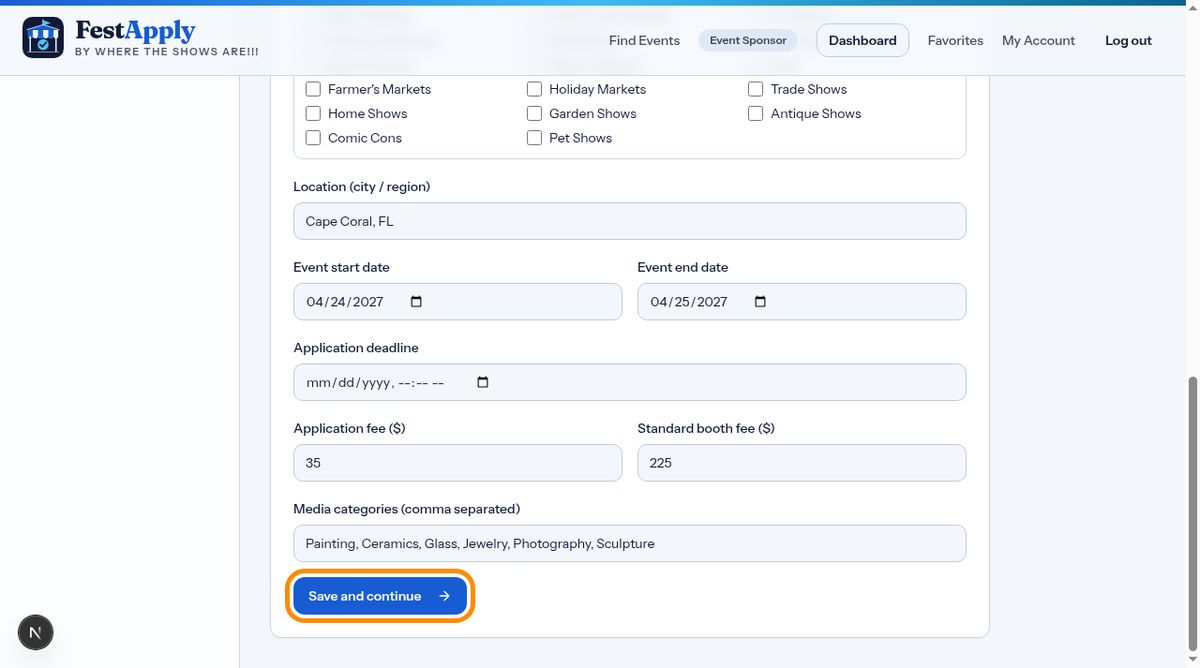This screenshot has height=668, width=1200.
Task: Open the round N developer badge
Action: pyautogui.click(x=36, y=632)
